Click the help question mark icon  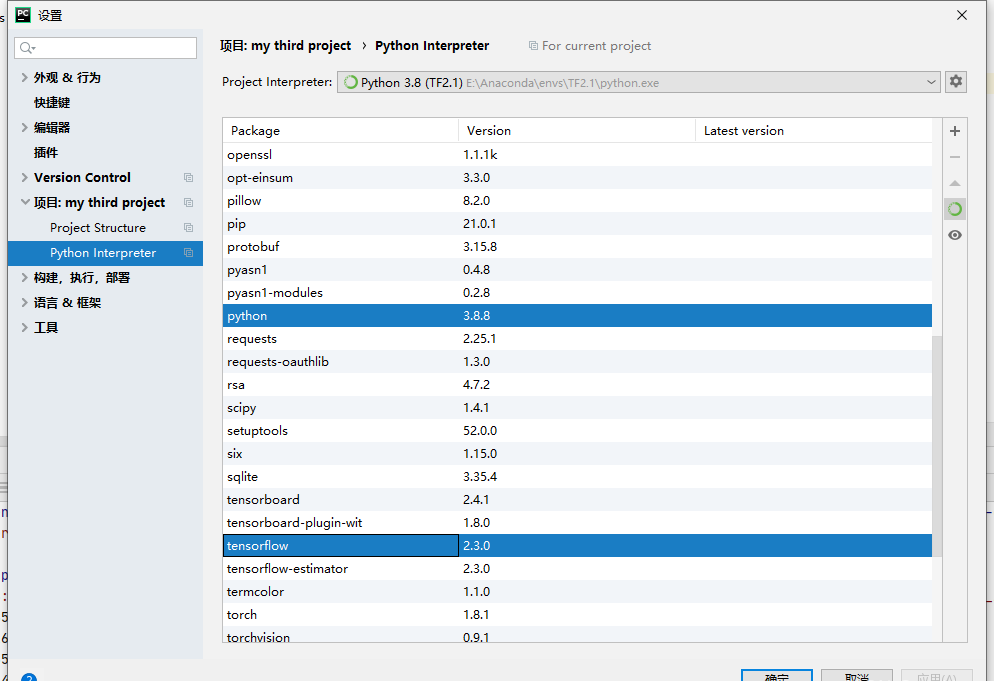(29, 676)
